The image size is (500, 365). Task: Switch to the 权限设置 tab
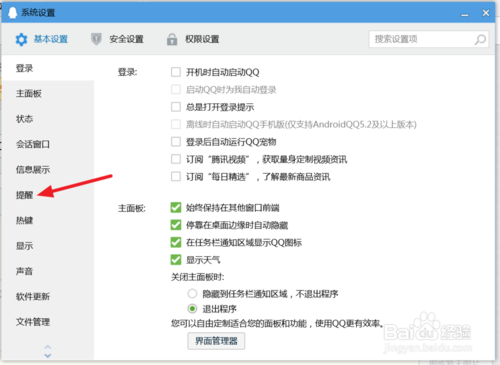(193, 39)
